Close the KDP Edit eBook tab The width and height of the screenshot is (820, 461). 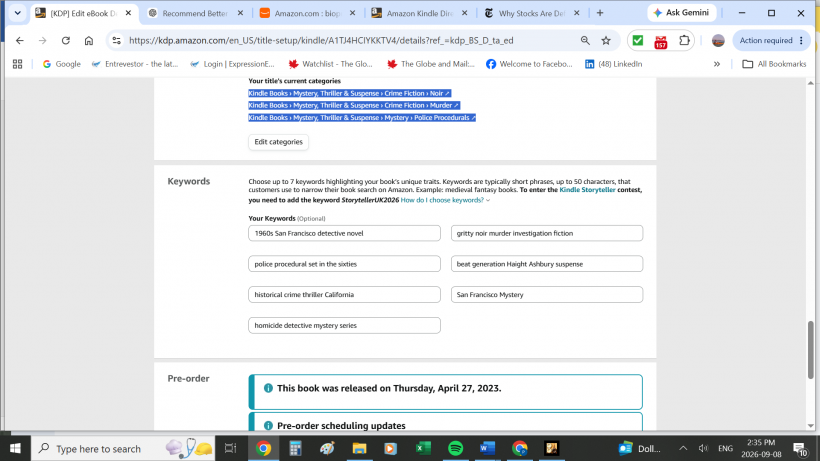(128, 13)
